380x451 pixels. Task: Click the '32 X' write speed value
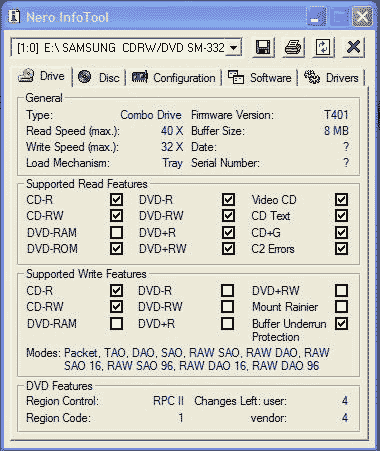[x=172, y=147]
